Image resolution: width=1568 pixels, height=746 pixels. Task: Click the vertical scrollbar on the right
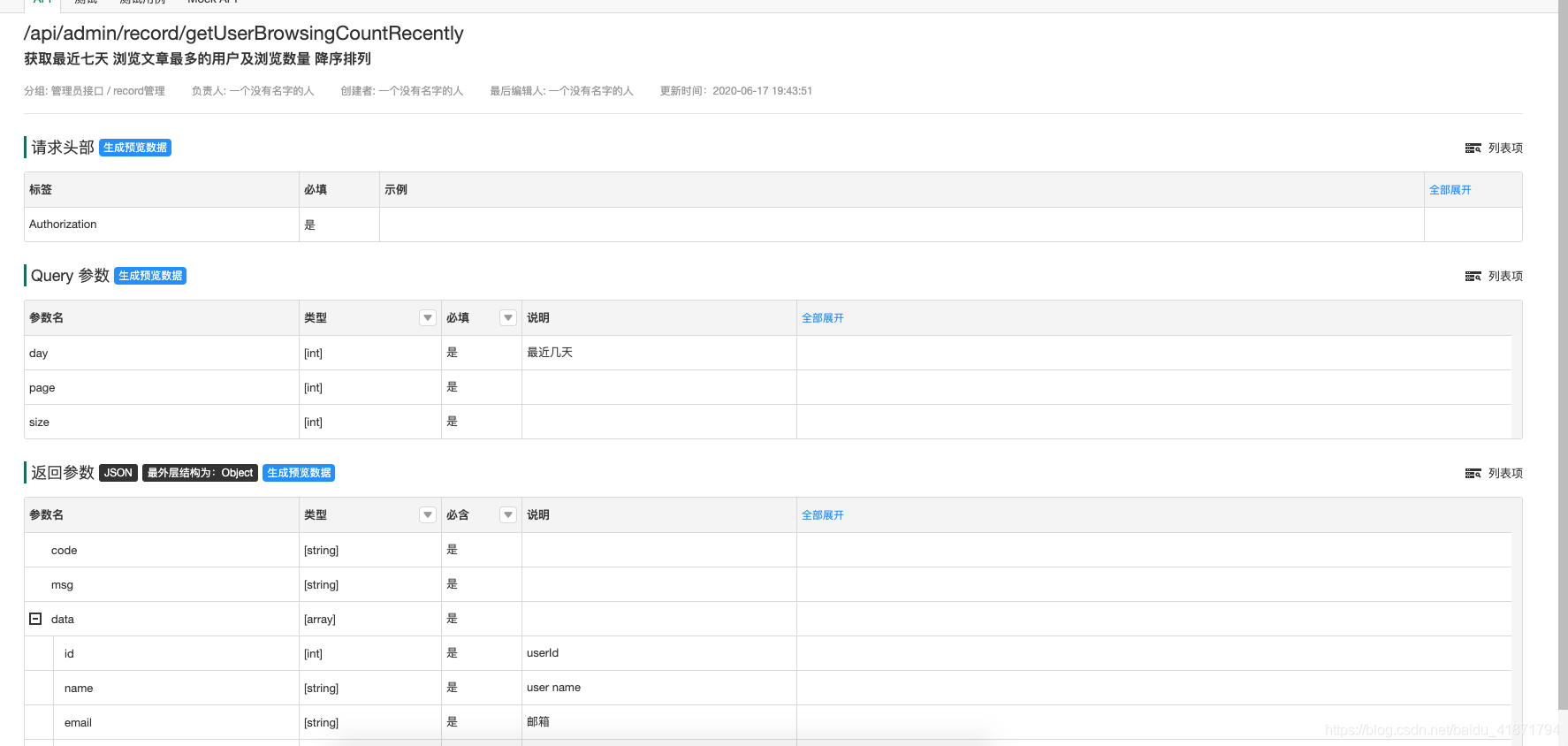coord(1563,355)
